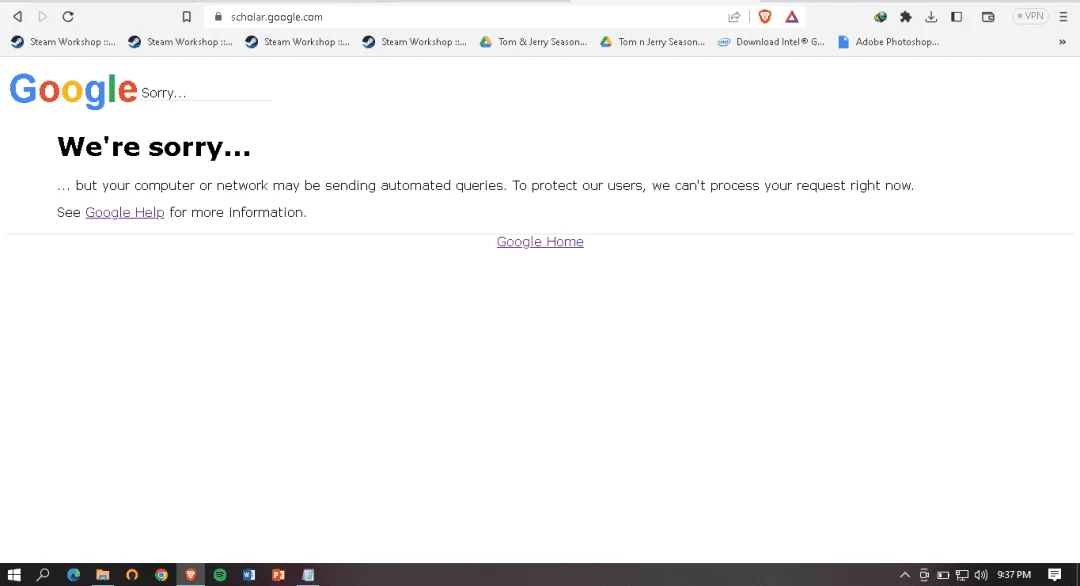This screenshot has width=1080, height=586.
Task: Click the forward navigation arrow
Action: [x=43, y=17]
